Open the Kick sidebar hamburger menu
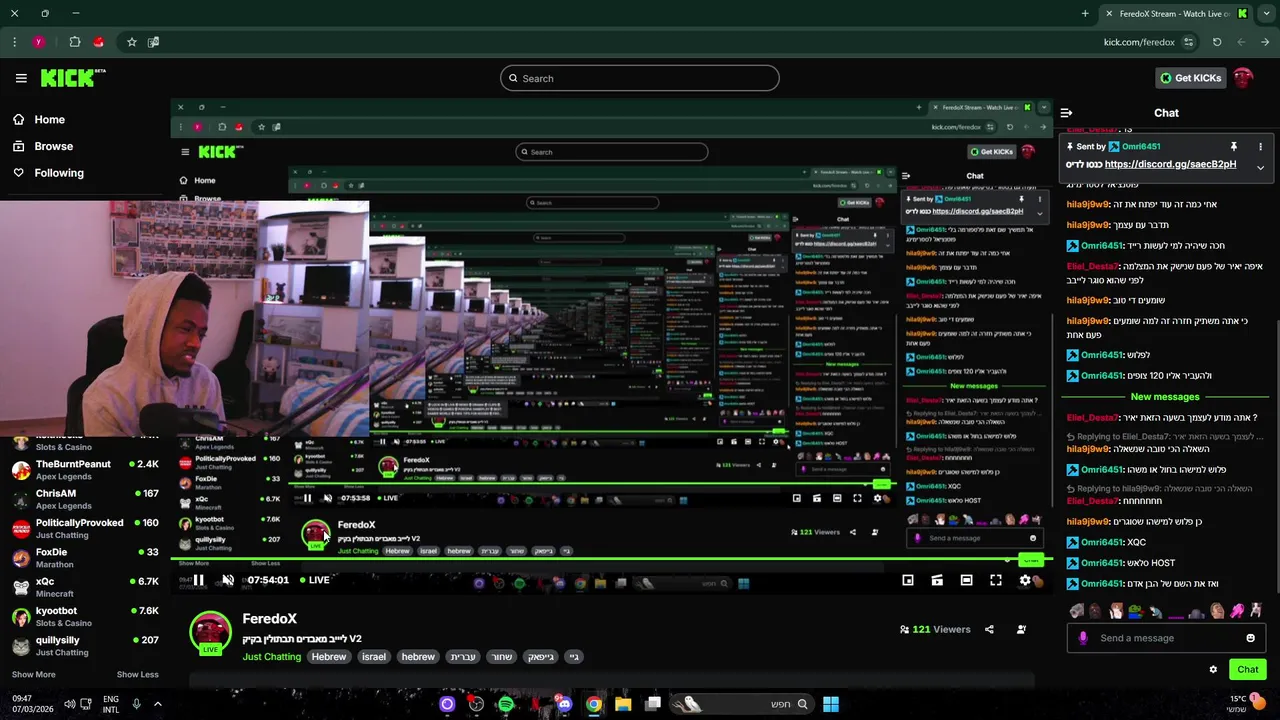Image resolution: width=1280 pixels, height=720 pixels. click(21, 78)
